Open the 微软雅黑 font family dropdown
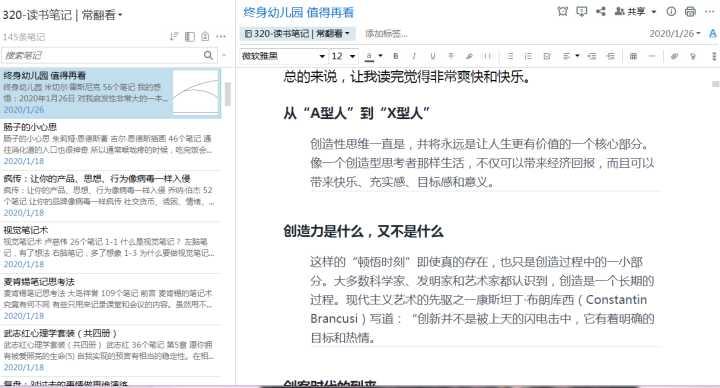 coord(283,56)
